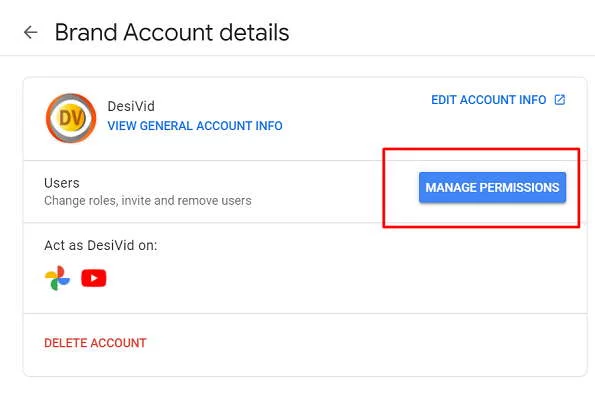Select the DesiVid account name text
Viewport: 595px width, 400px height.
coord(131,106)
